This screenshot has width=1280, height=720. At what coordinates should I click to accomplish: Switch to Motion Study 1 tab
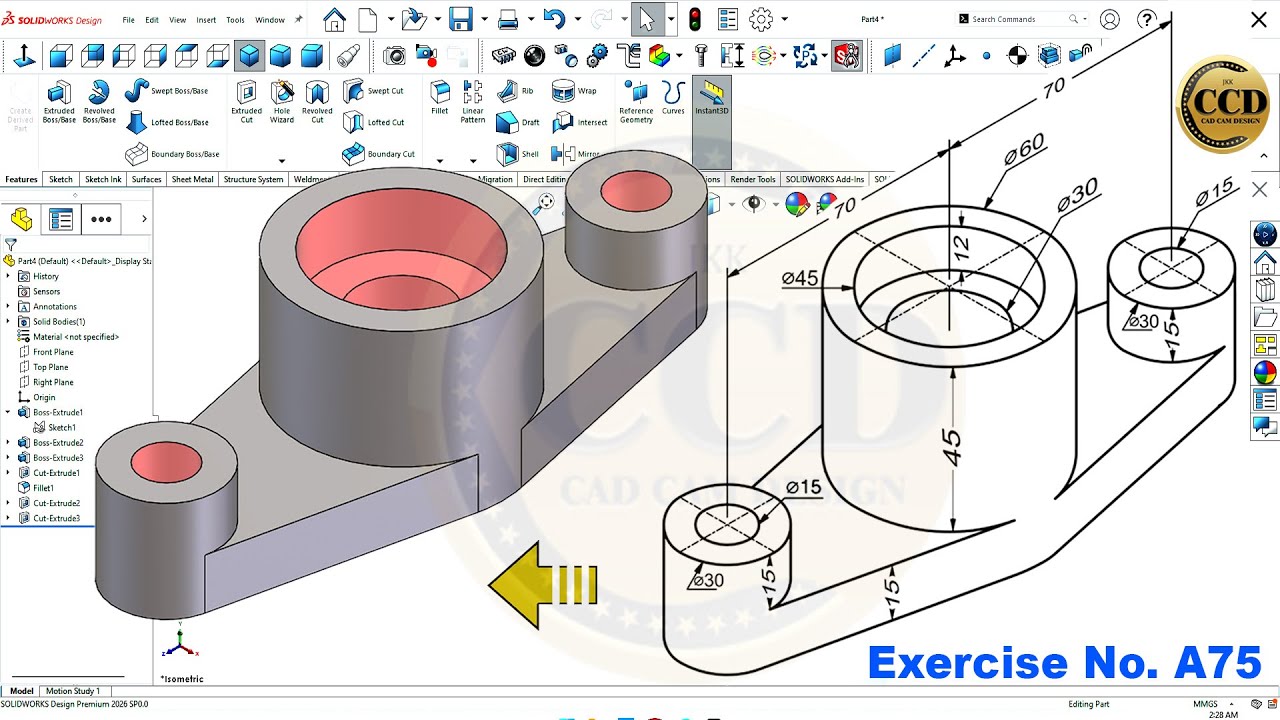73,691
